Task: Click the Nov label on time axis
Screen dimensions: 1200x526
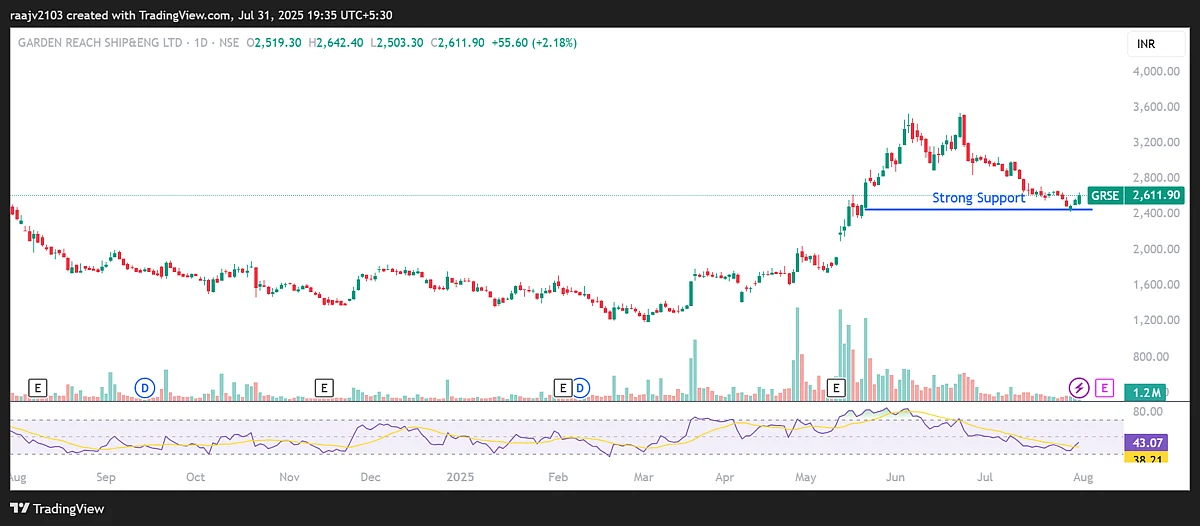Action: click(x=290, y=477)
